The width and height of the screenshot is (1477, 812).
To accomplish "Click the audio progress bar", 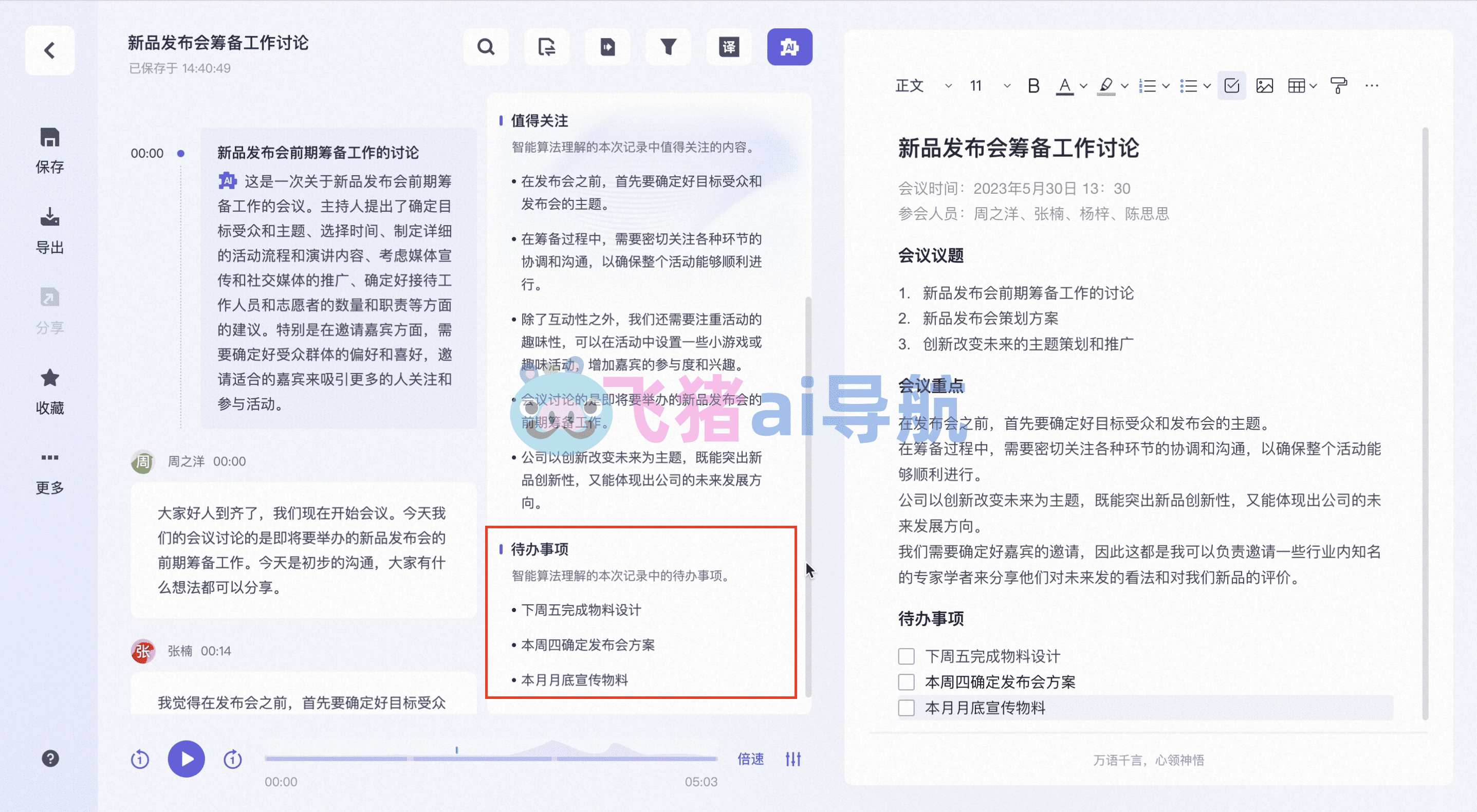I will click(x=491, y=758).
